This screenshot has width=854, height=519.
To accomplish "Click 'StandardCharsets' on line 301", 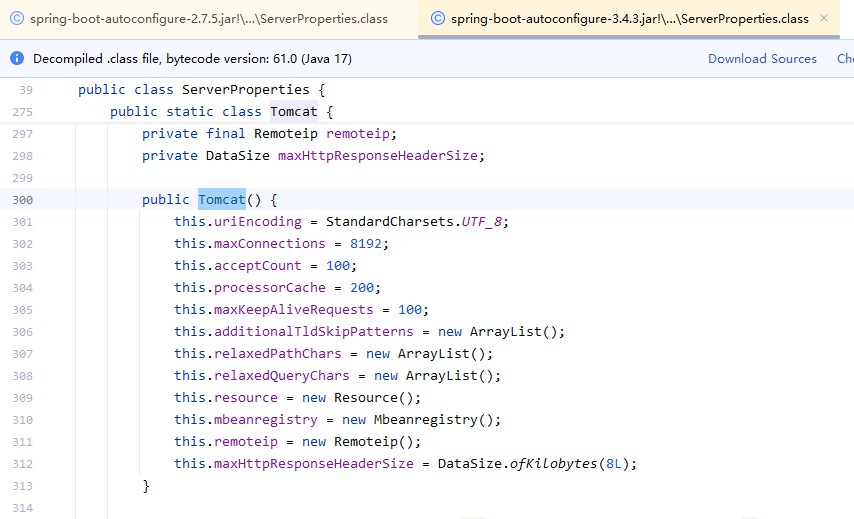I will pyautogui.click(x=389, y=222).
